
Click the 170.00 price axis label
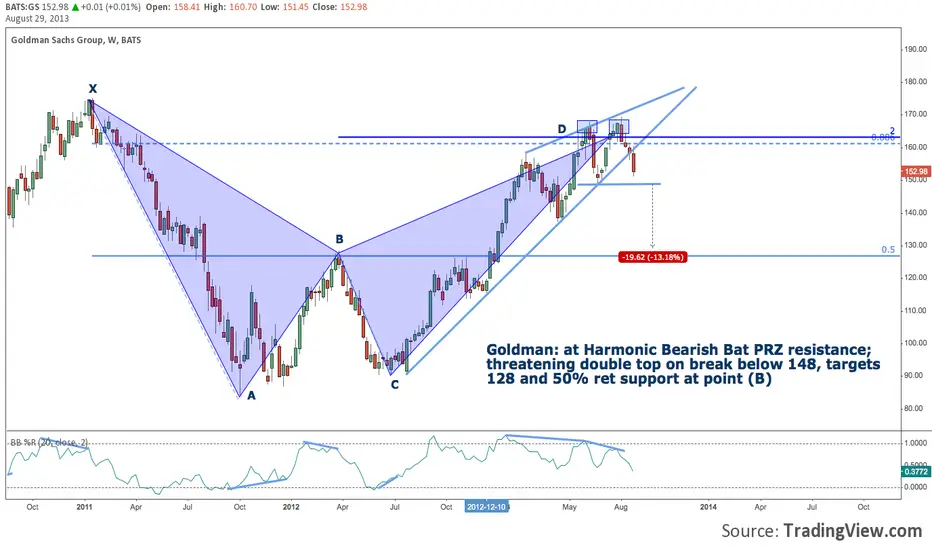pos(915,114)
